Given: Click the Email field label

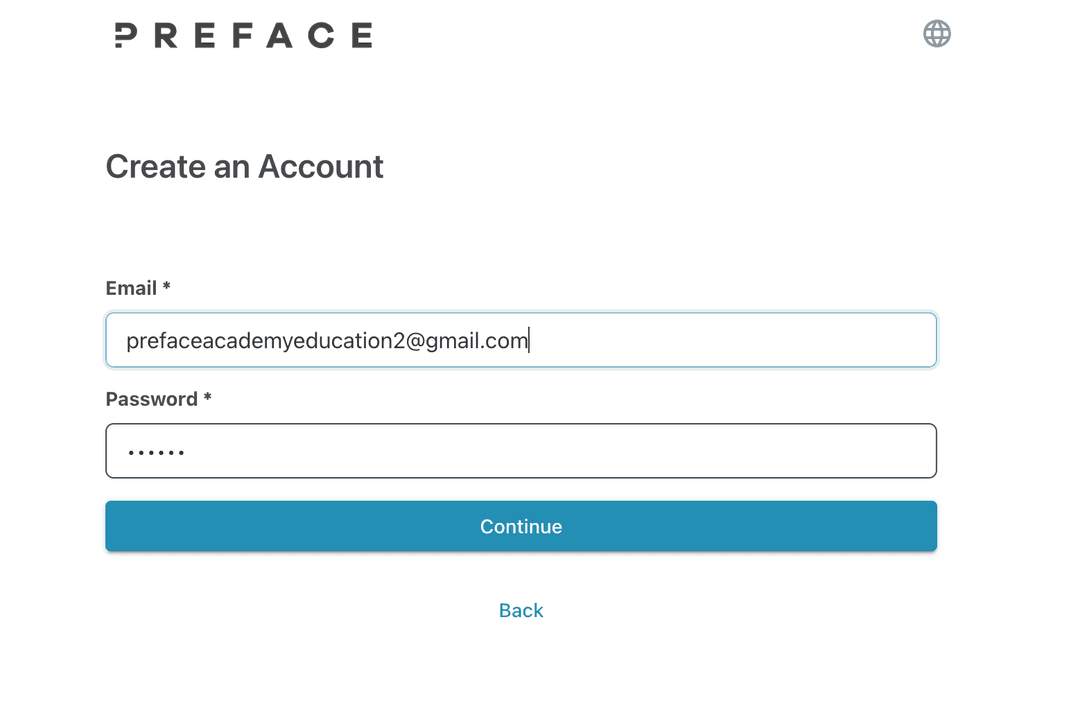Looking at the screenshot, I should pyautogui.click(x=131, y=288).
